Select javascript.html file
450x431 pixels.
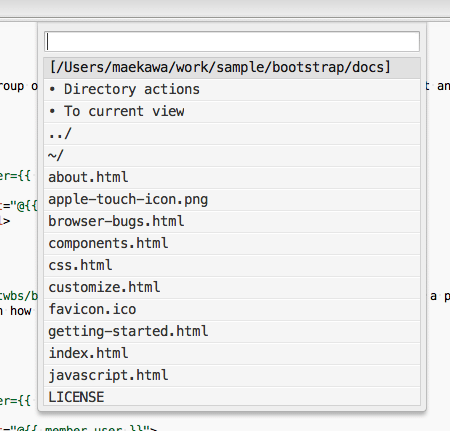point(232,376)
